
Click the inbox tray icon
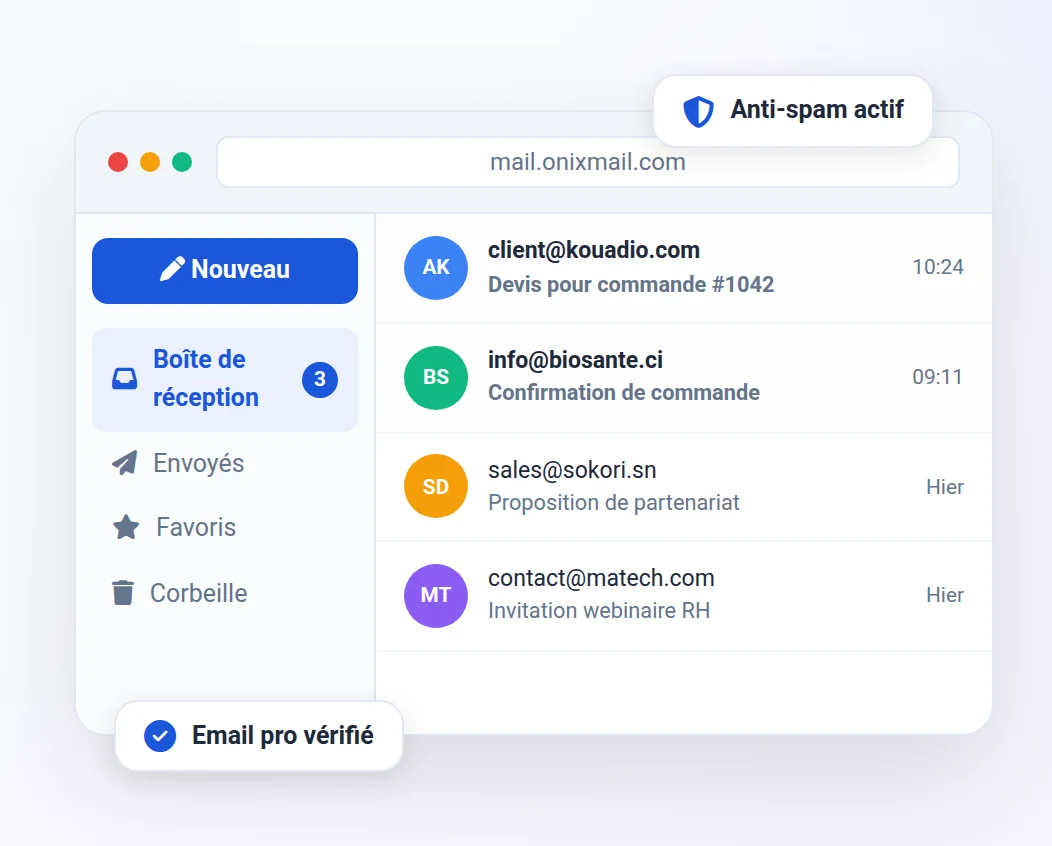point(124,378)
